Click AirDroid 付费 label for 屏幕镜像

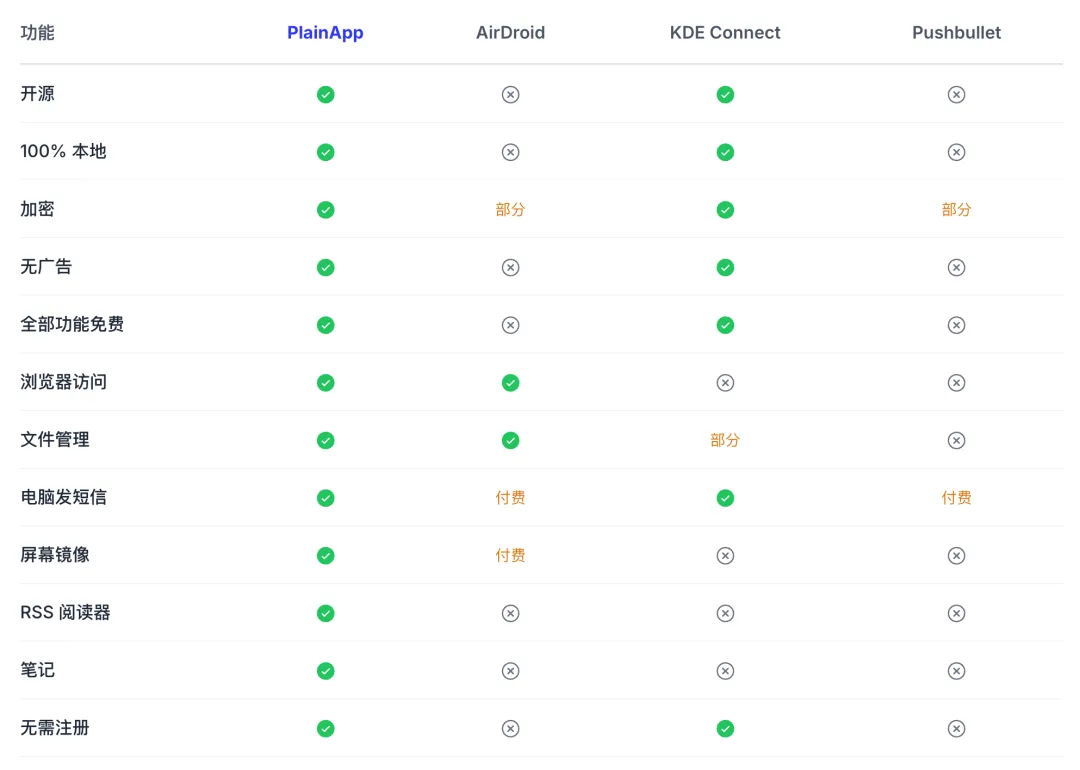tap(510, 555)
